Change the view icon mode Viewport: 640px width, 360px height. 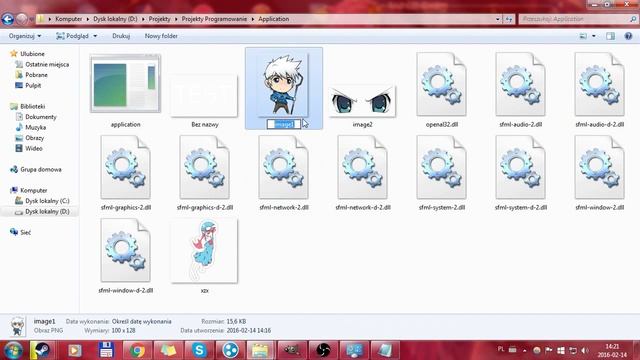(x=583, y=36)
